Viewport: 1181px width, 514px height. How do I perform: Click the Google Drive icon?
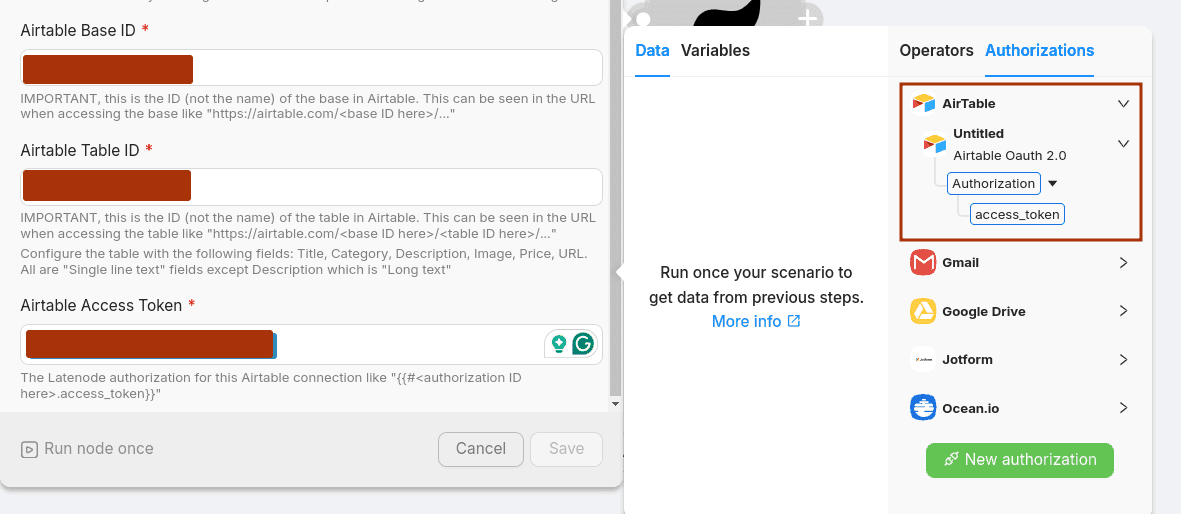click(923, 312)
